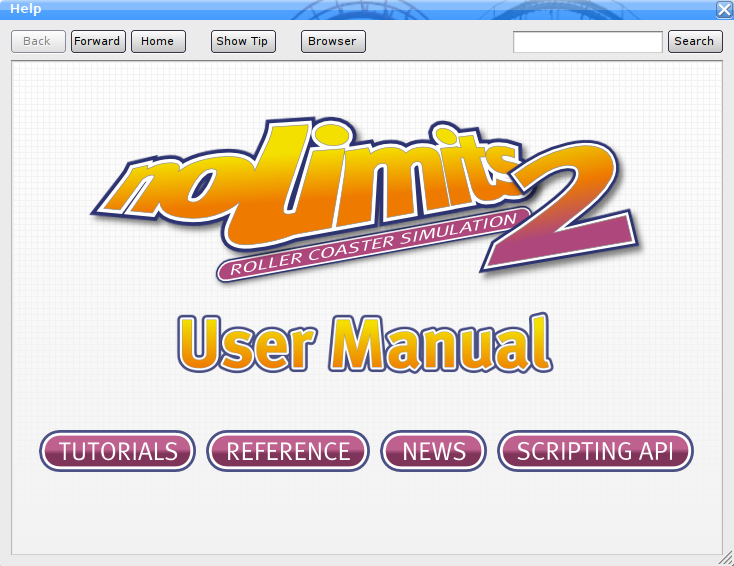Close the Help window
The image size is (734, 566).
724,9
